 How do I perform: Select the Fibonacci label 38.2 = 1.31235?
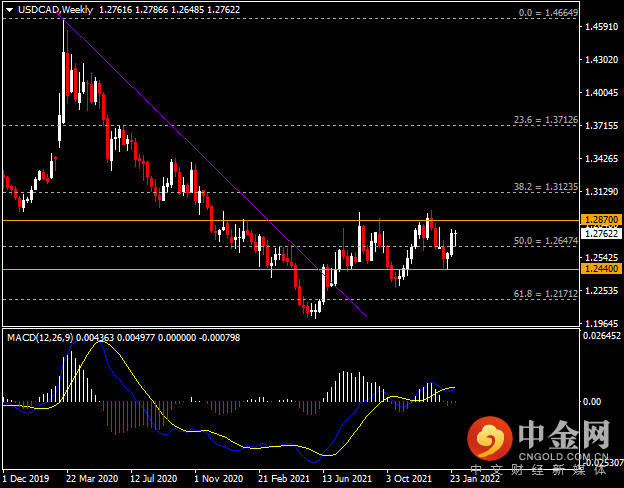[546, 187]
